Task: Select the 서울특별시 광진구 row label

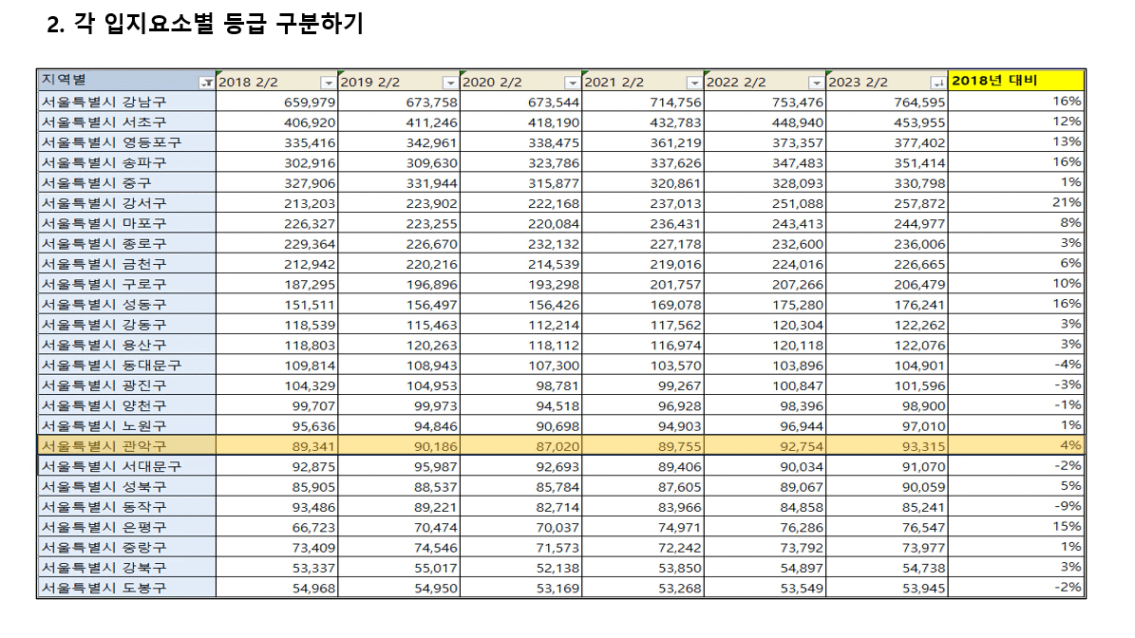Action: [126, 385]
